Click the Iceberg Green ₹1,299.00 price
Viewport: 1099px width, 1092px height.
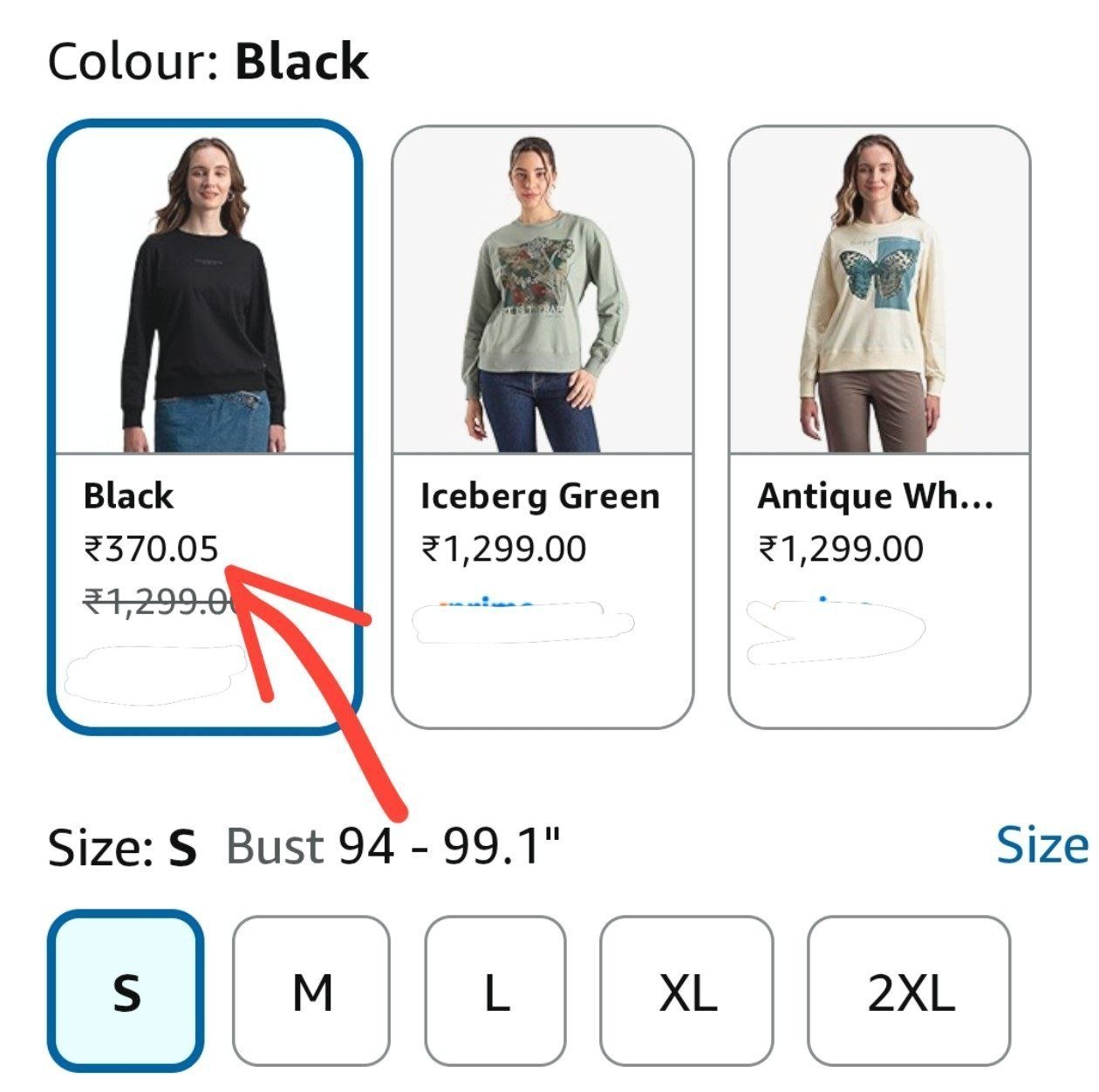(504, 549)
